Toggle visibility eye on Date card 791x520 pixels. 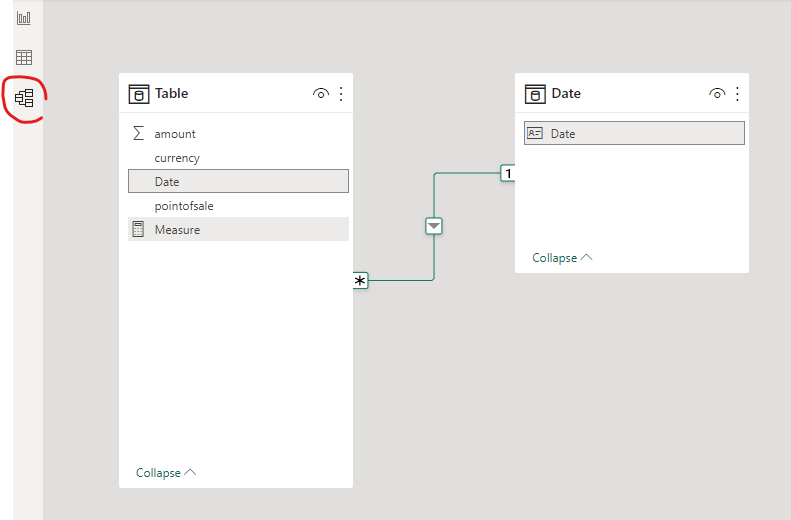pos(717,93)
